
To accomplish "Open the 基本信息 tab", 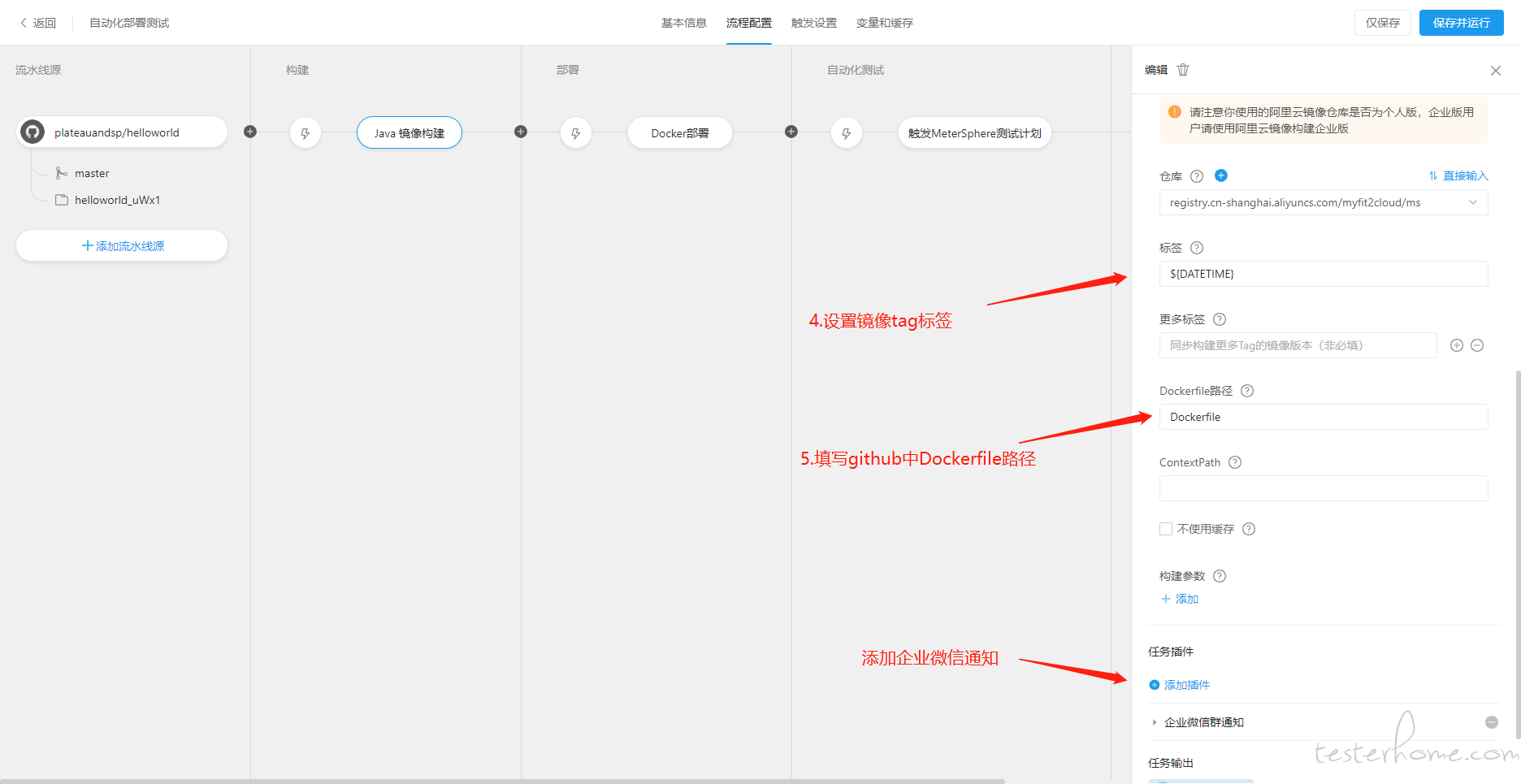I will point(683,23).
